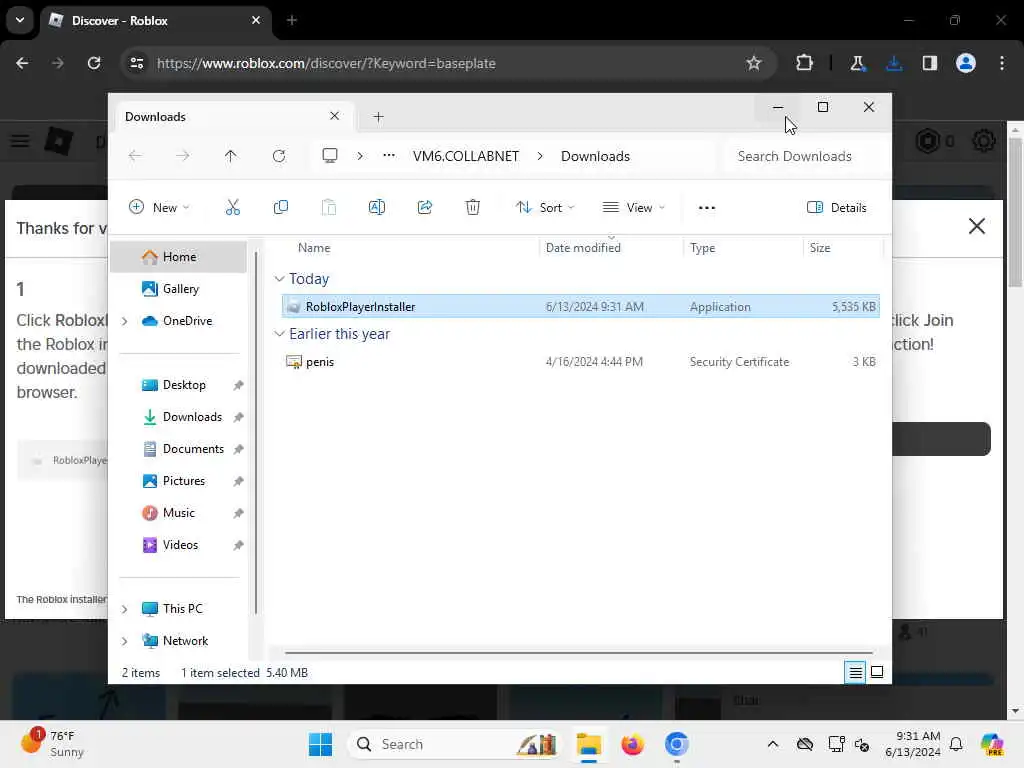Click VM6.COLLABNET in the address path
Screen dimensions: 1024x768
click(x=466, y=156)
